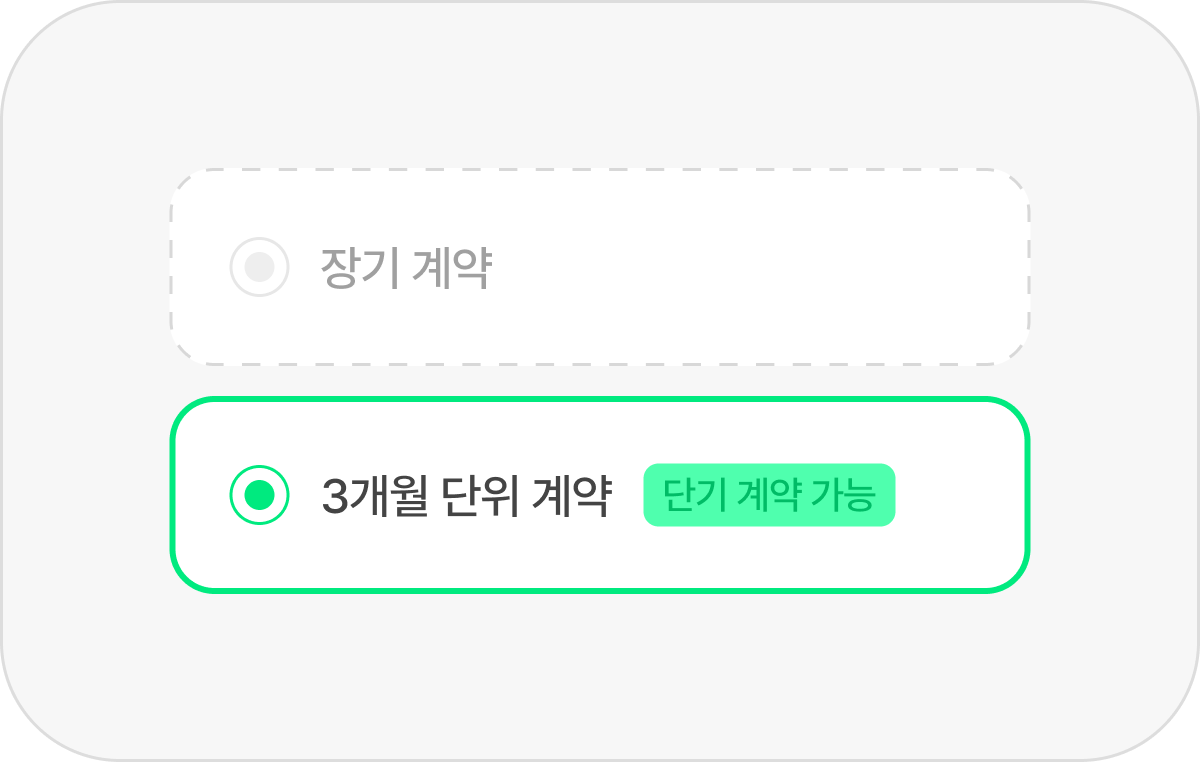The width and height of the screenshot is (1200, 762).
Task: Keep 3개월 단위 계약 option selected
Action: pyautogui.click(x=260, y=495)
